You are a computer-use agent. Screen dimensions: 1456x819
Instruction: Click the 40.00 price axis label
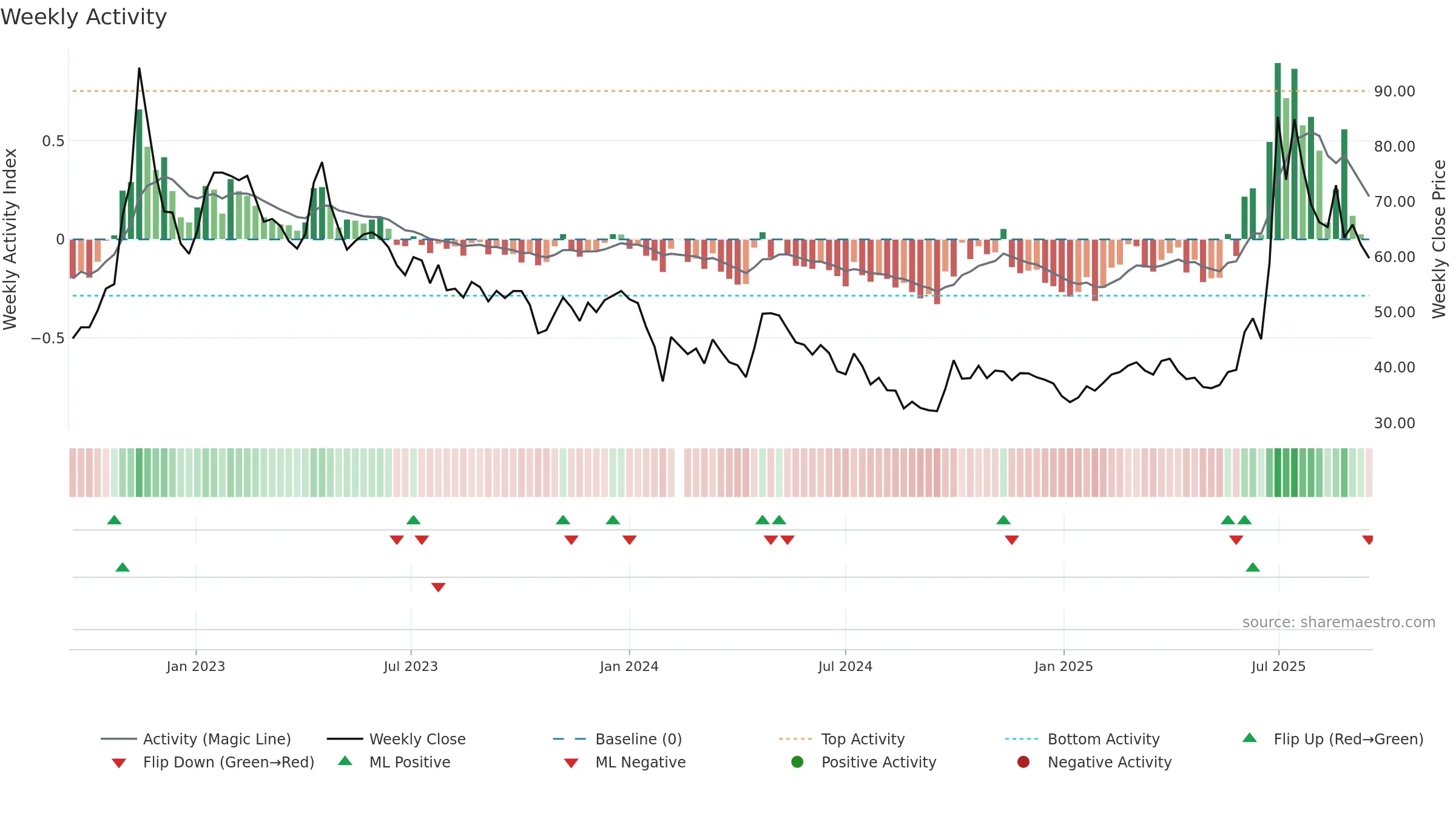pos(1395,368)
